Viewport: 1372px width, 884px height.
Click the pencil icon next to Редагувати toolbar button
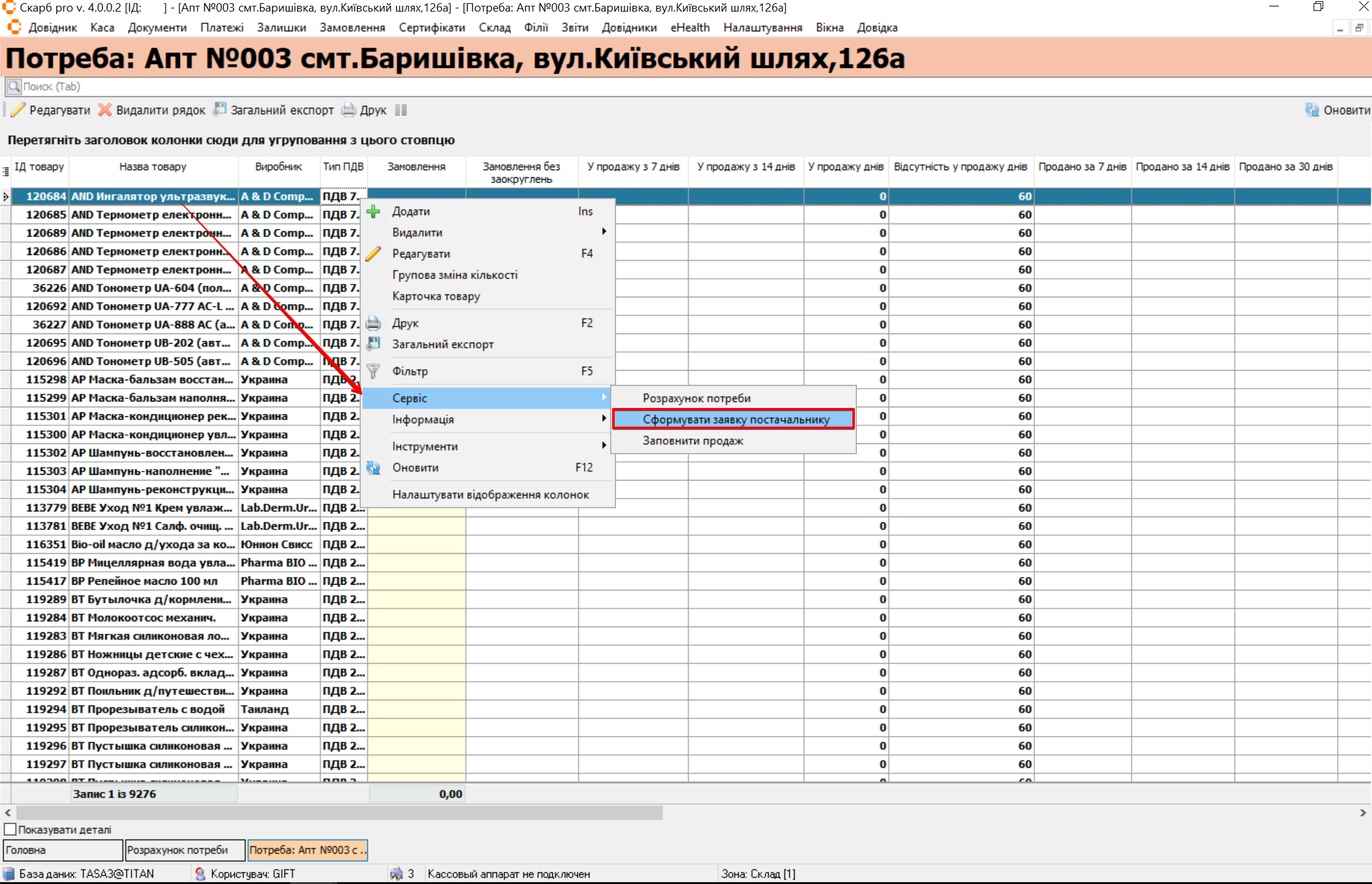point(19,110)
